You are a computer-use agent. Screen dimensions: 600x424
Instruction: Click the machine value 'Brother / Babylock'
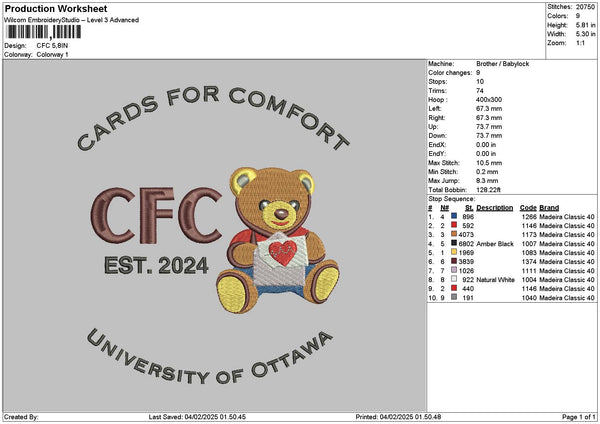point(502,64)
